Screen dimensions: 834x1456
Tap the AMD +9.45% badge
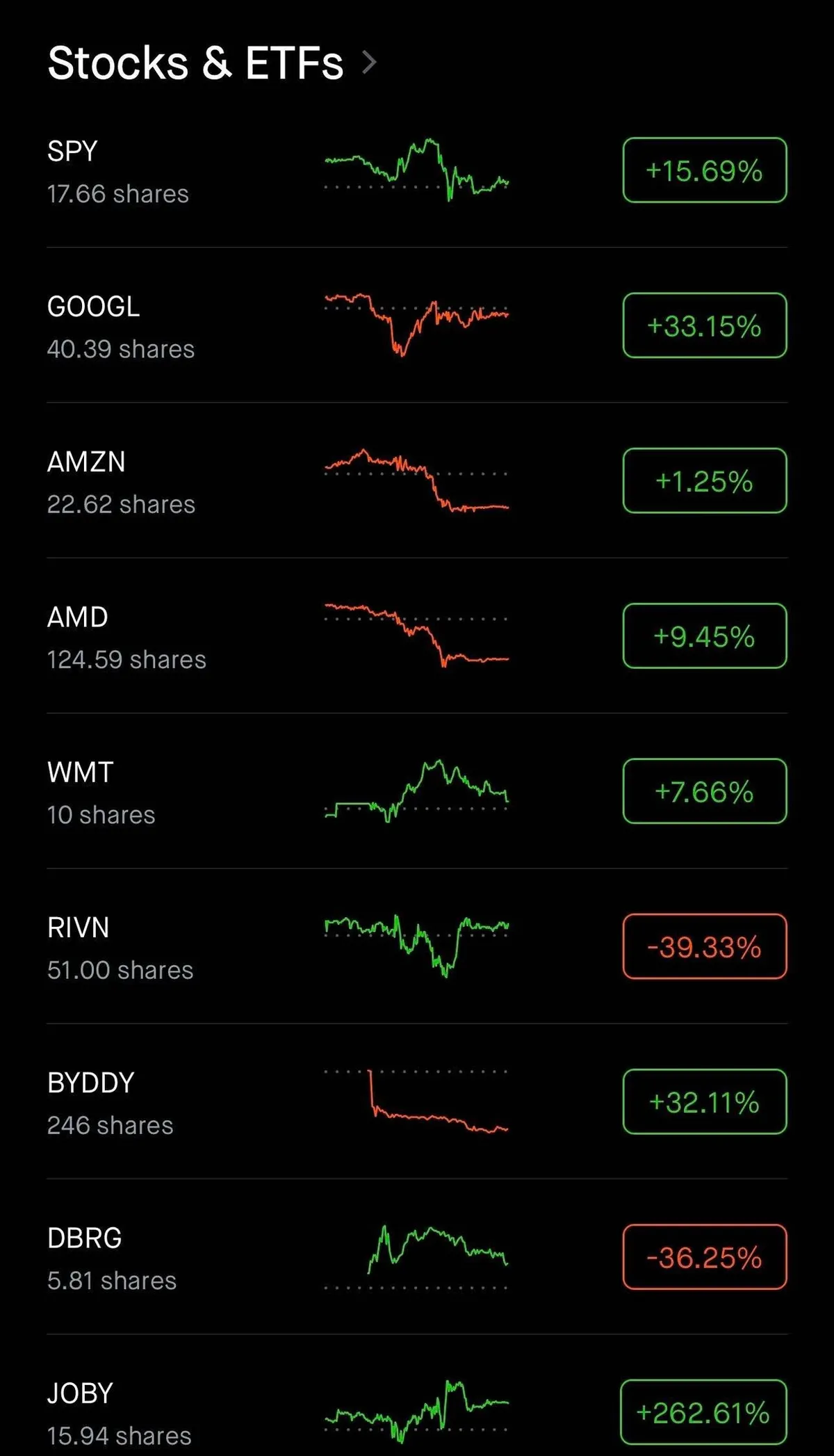click(704, 636)
